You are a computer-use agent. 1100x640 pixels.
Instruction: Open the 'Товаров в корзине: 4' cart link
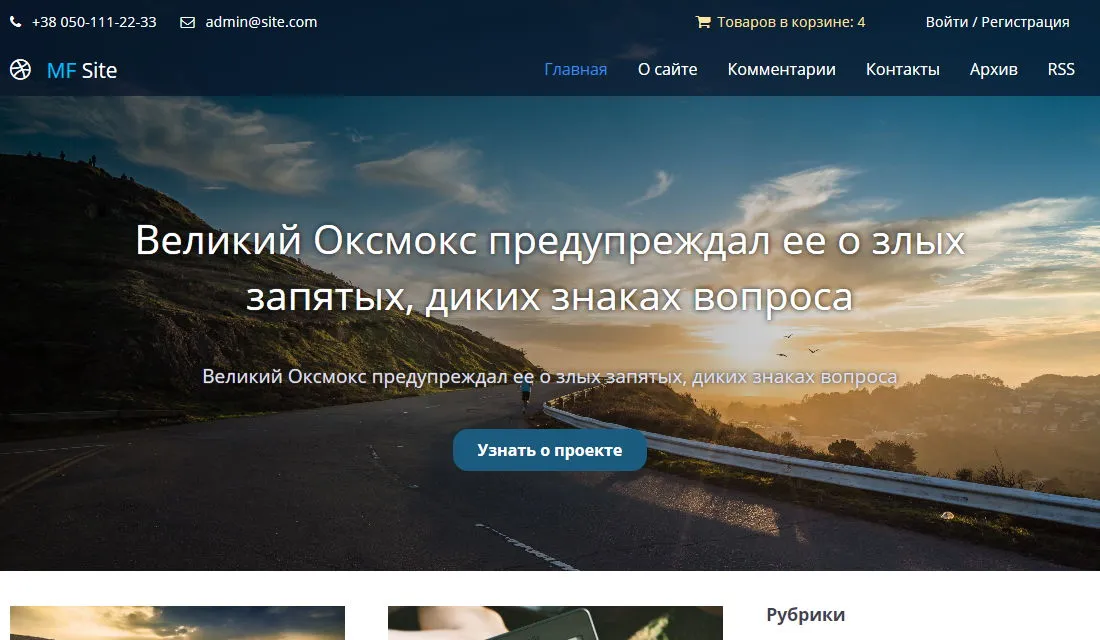point(790,22)
